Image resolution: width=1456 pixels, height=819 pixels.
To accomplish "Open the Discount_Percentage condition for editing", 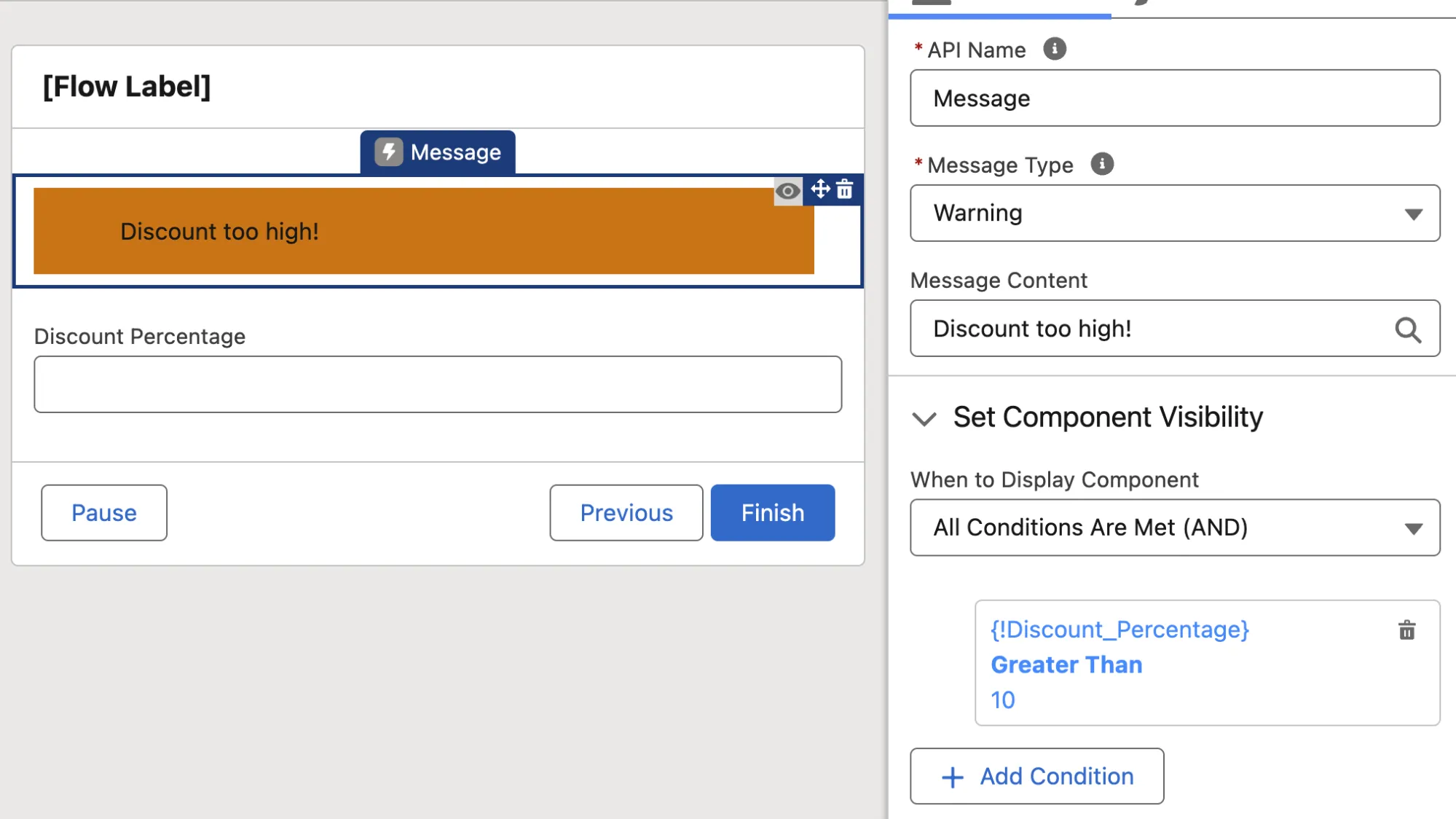I will [x=1120, y=629].
